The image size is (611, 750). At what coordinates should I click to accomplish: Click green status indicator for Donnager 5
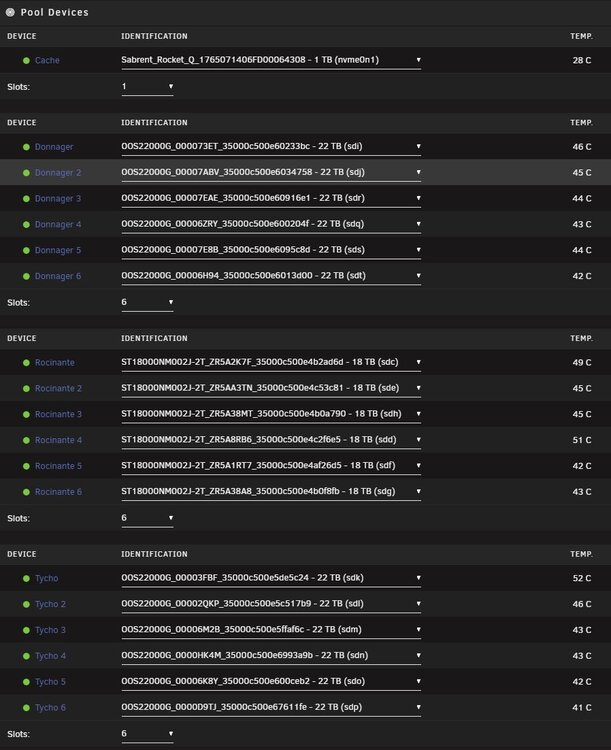(26, 250)
